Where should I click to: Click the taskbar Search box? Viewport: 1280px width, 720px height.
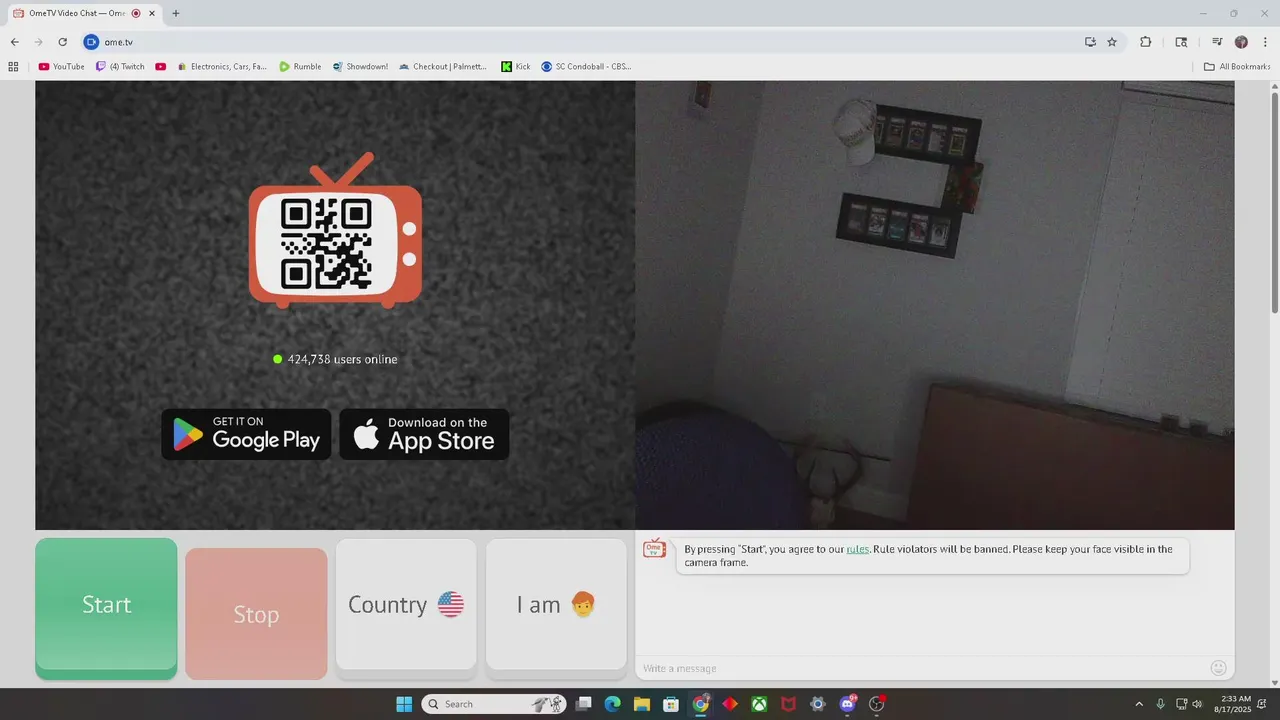click(494, 704)
